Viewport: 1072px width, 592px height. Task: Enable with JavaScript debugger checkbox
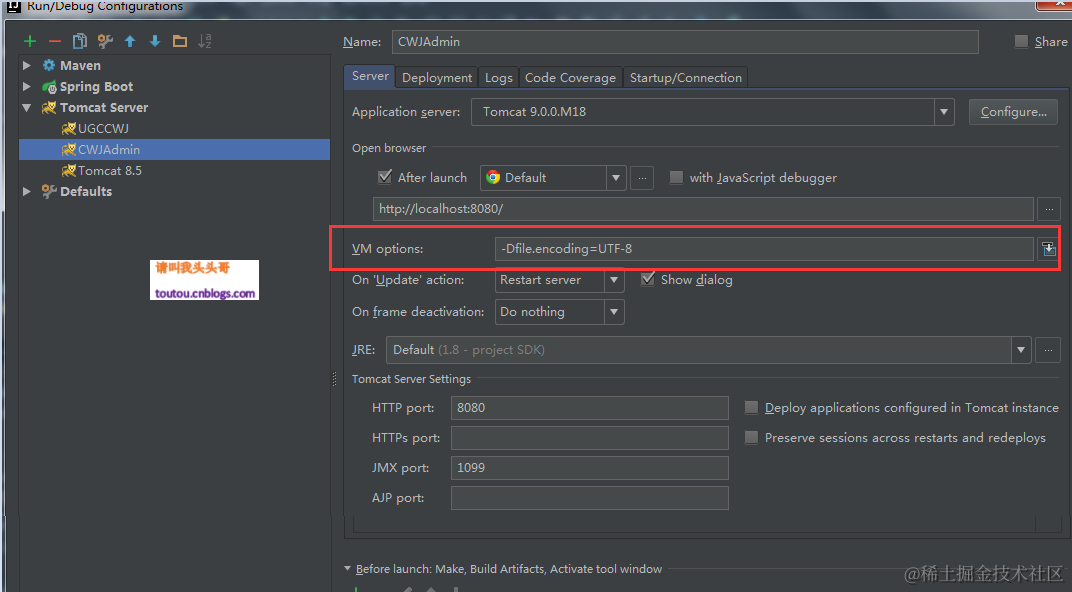[676, 178]
